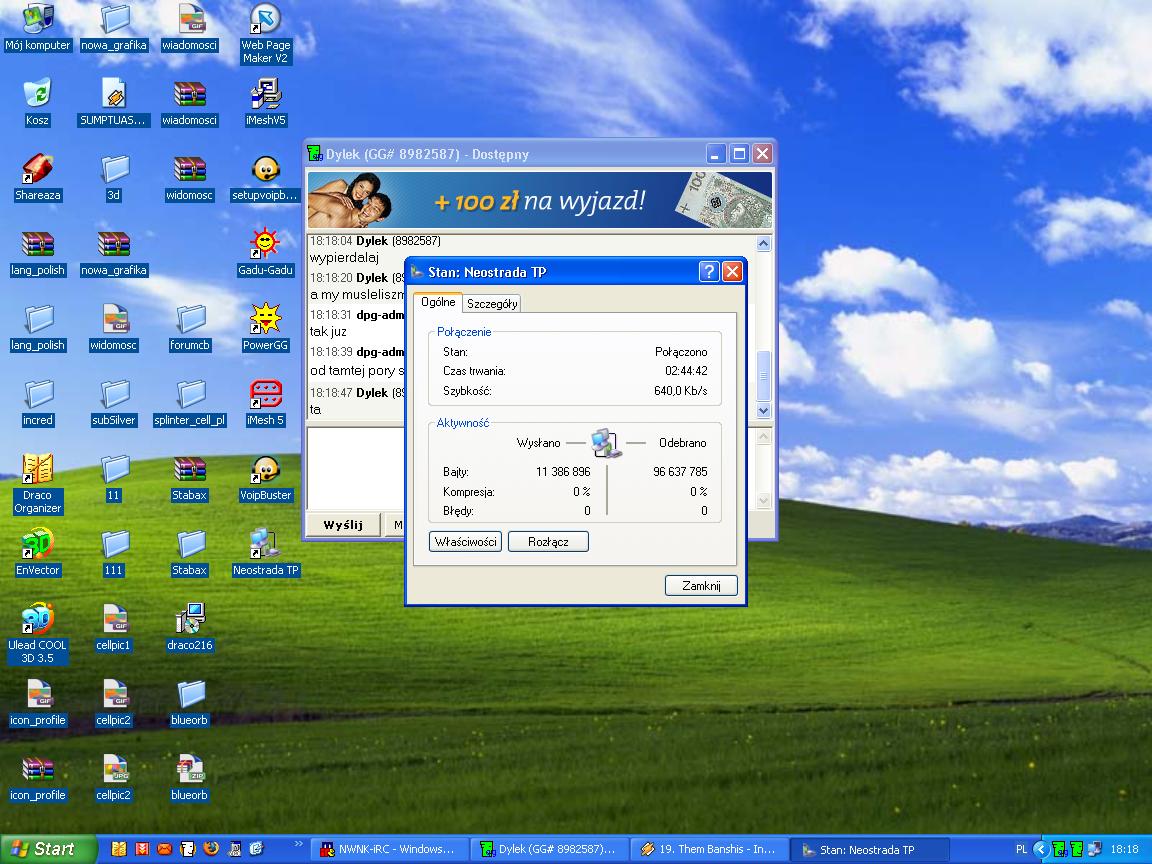The width and height of the screenshot is (1152, 864).
Task: Click the help question mark button in Stan dialog
Action: [709, 272]
